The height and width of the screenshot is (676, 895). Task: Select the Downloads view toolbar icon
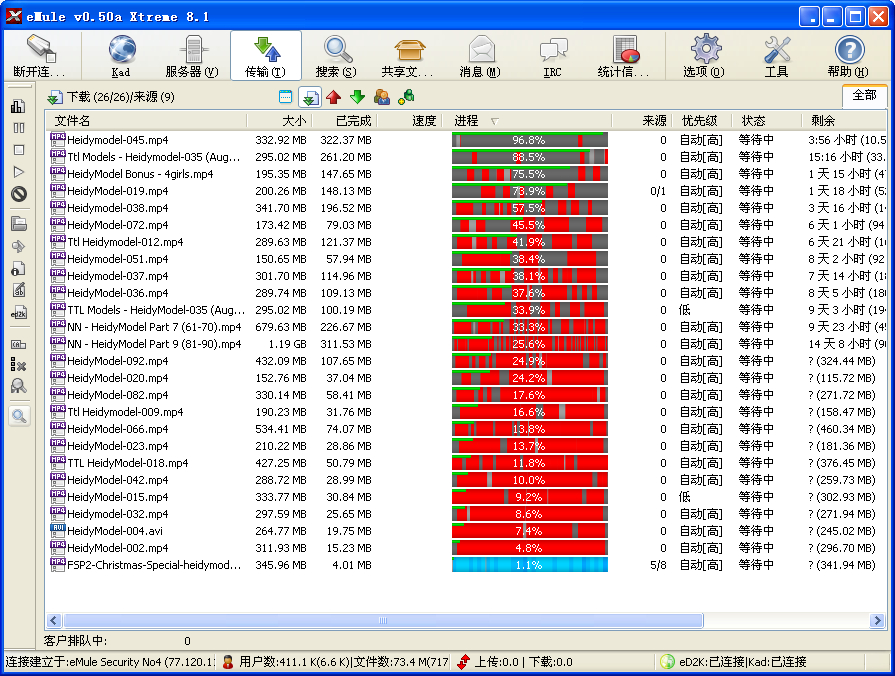[x=310, y=97]
